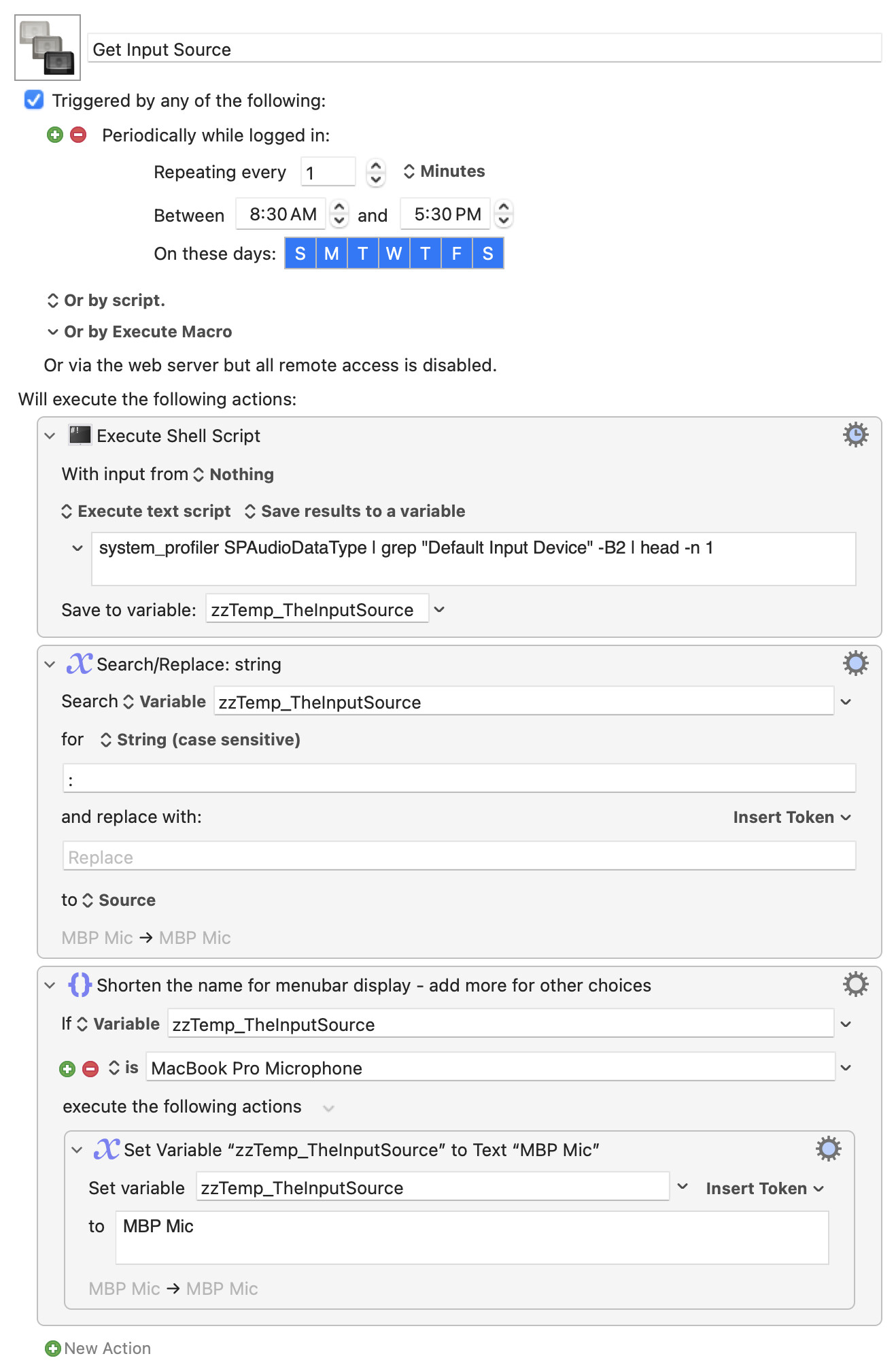Open the Or by script popup
The image size is (896, 1371).
pos(106,301)
